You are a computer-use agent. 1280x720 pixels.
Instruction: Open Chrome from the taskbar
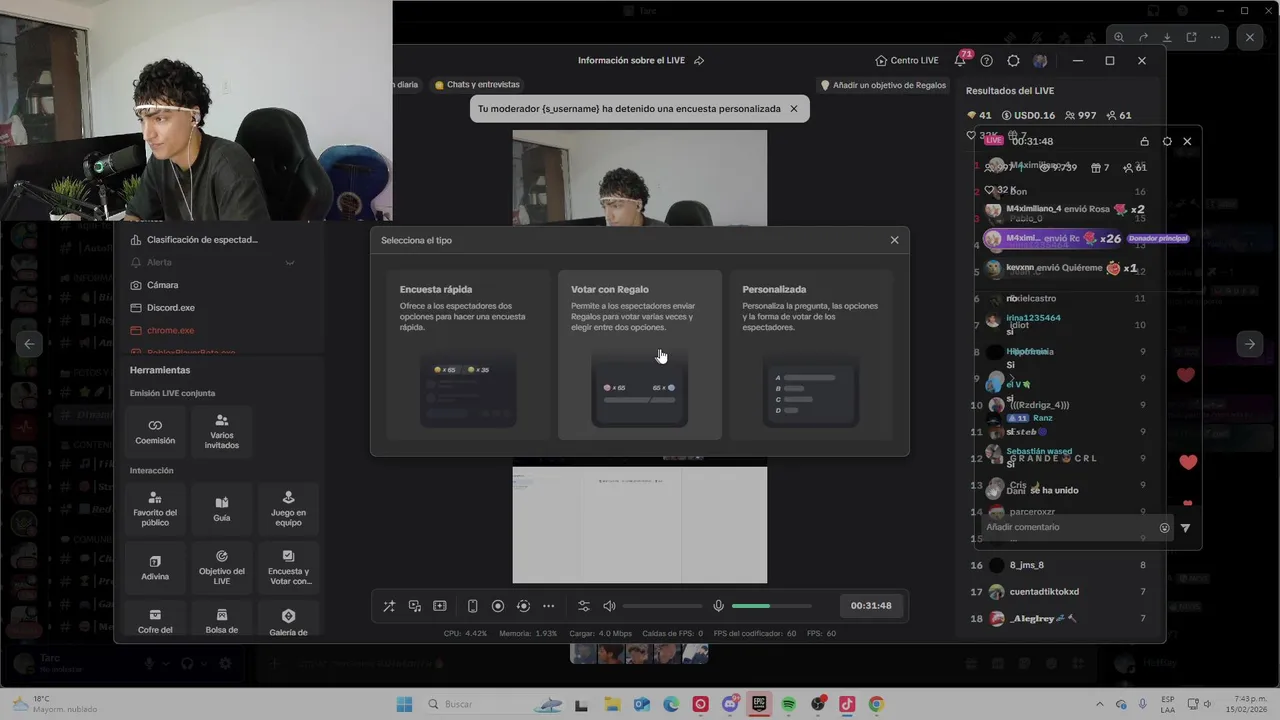[876, 704]
